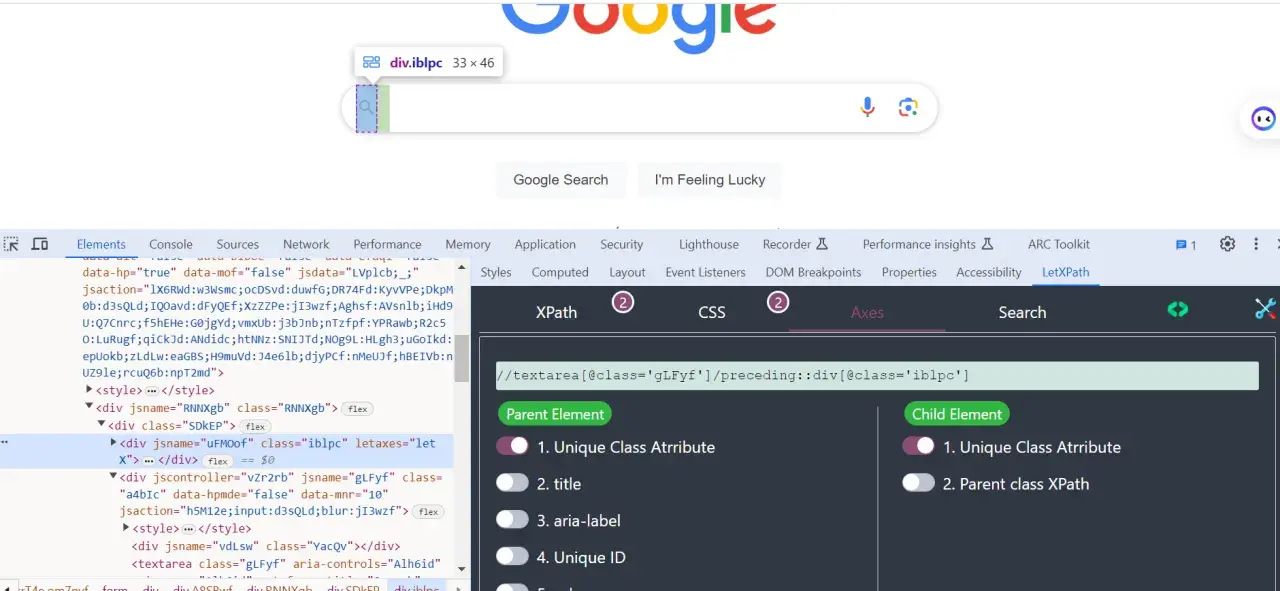The height and width of the screenshot is (591, 1280).
Task: Select the LetXPath Search tab
Action: click(1022, 312)
